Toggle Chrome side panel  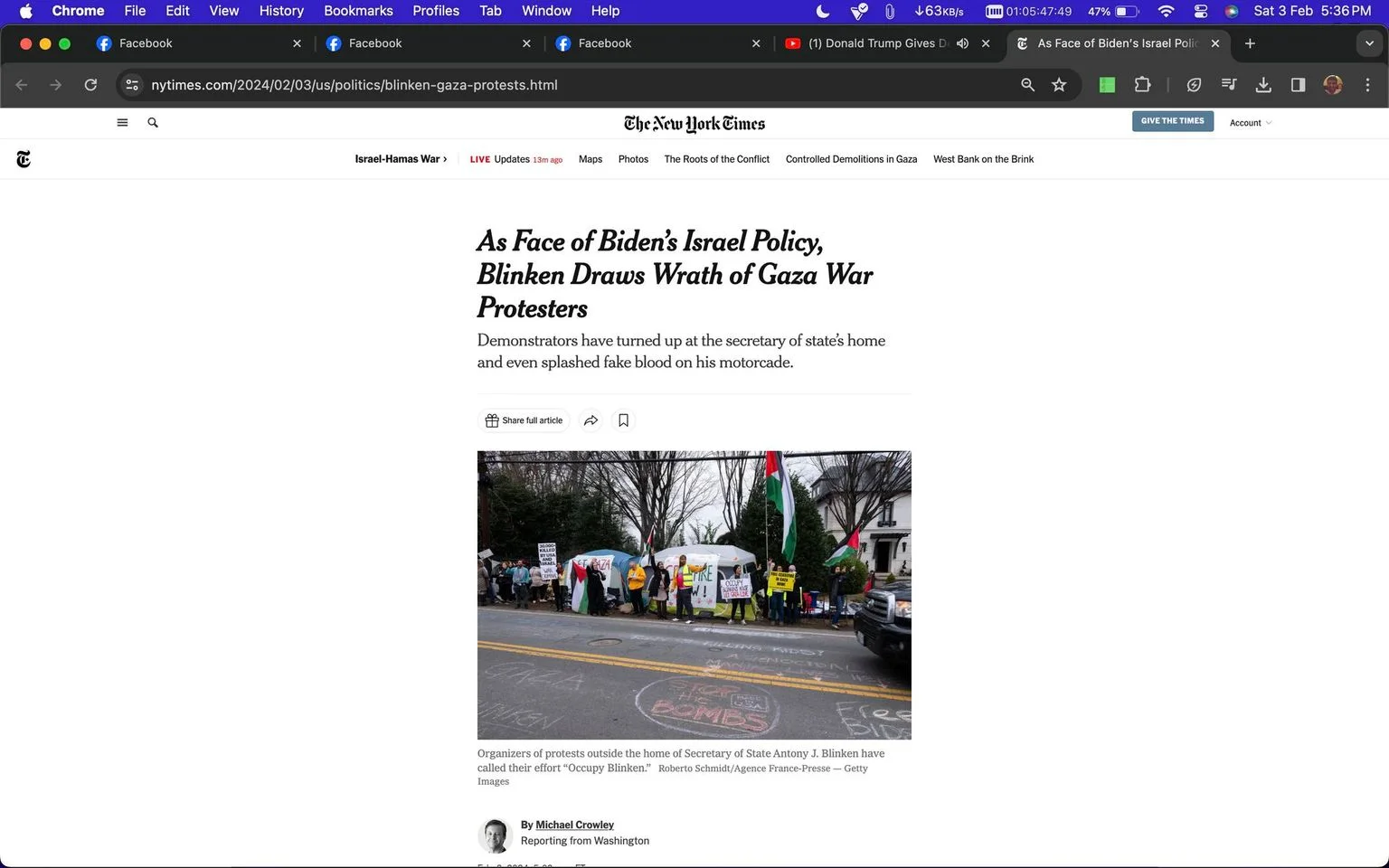[x=1298, y=85]
